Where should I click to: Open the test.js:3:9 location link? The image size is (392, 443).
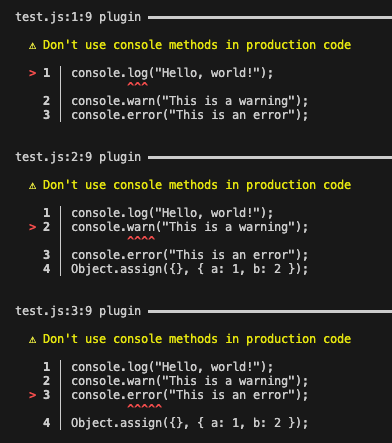coord(54,311)
